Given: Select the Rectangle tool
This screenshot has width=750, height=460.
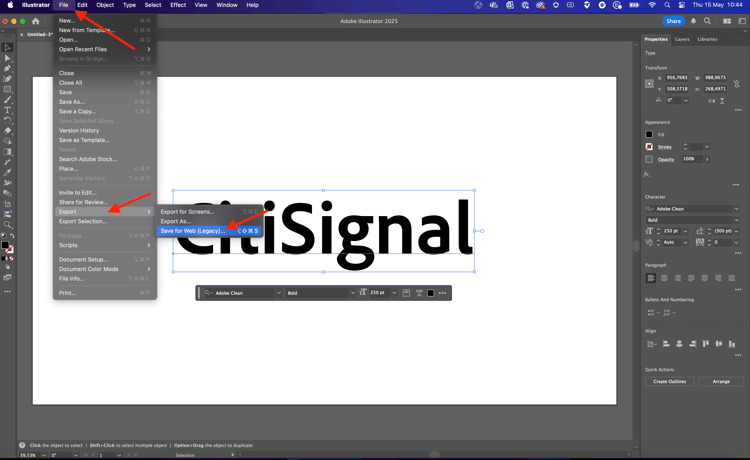Looking at the screenshot, I should click(7, 89).
